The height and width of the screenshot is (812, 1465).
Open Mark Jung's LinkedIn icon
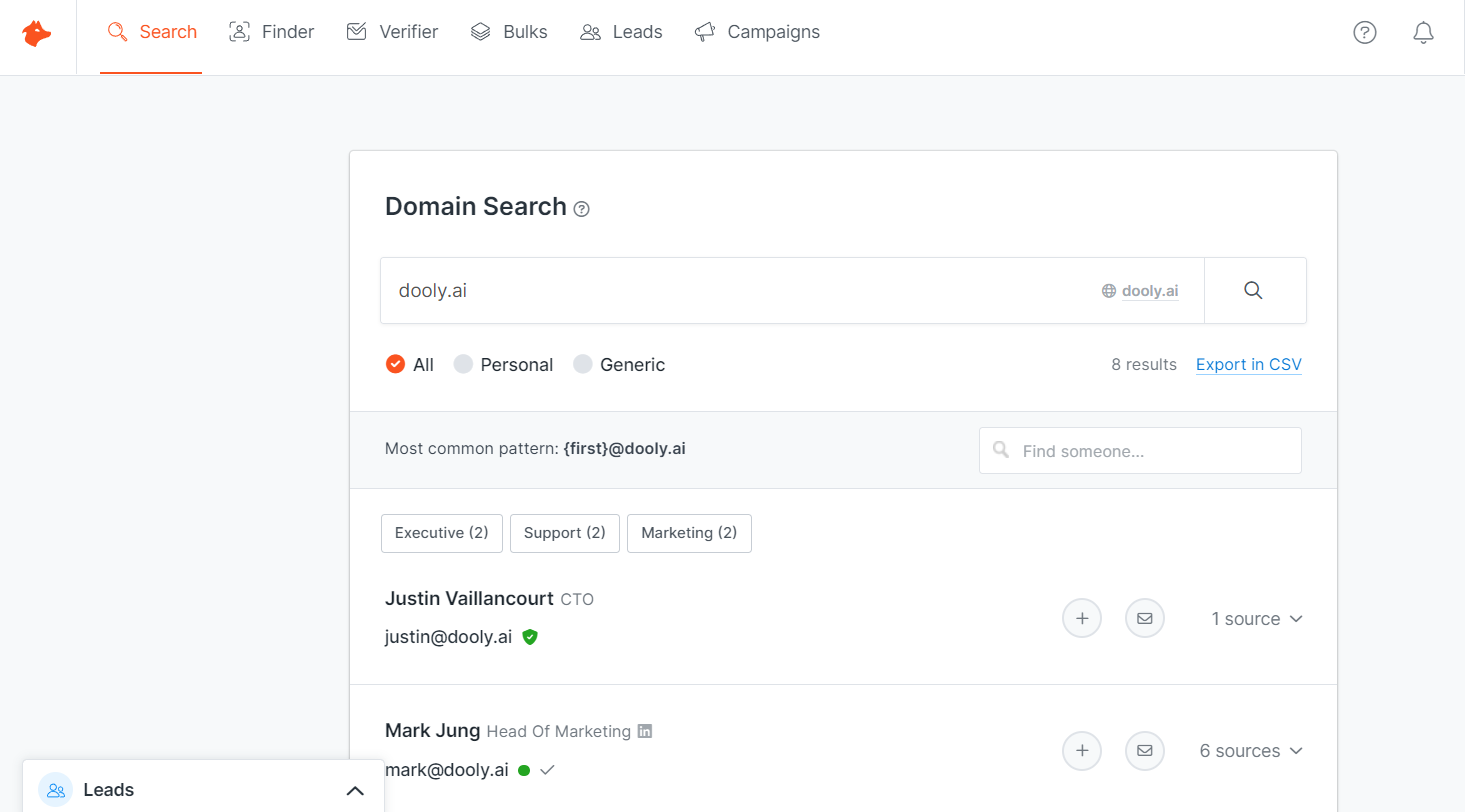tap(645, 731)
